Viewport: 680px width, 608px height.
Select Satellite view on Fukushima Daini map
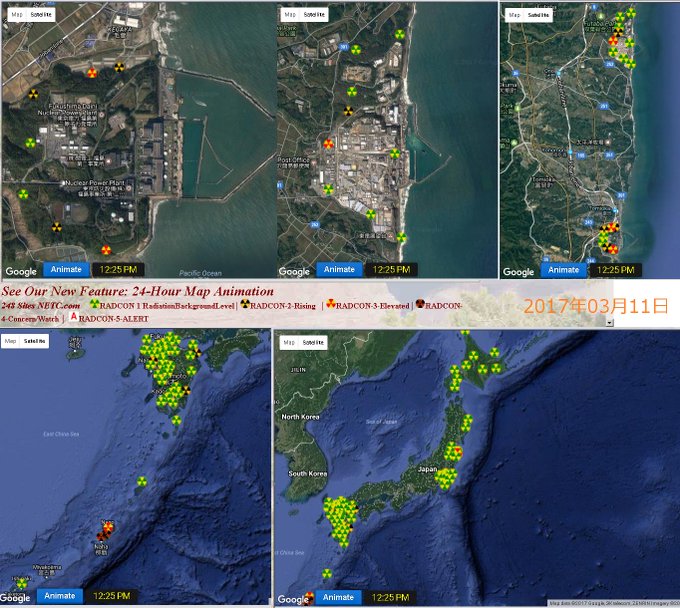[x=41, y=14]
